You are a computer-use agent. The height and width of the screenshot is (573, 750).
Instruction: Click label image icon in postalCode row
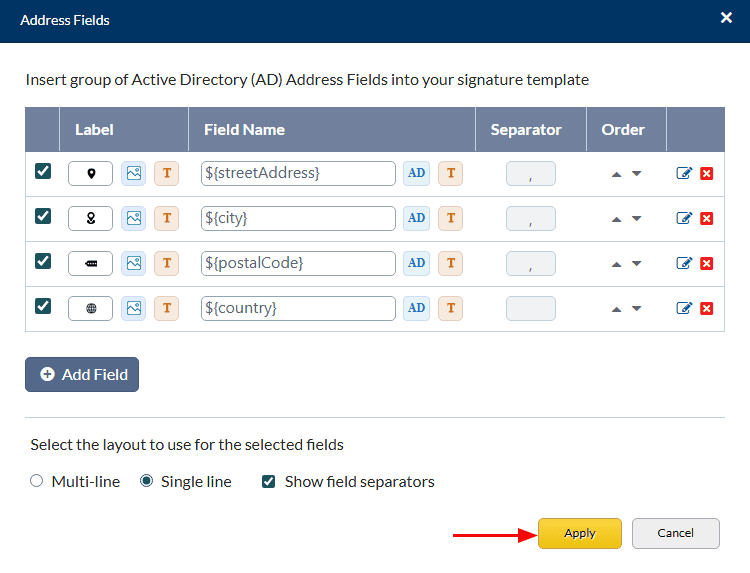point(133,263)
